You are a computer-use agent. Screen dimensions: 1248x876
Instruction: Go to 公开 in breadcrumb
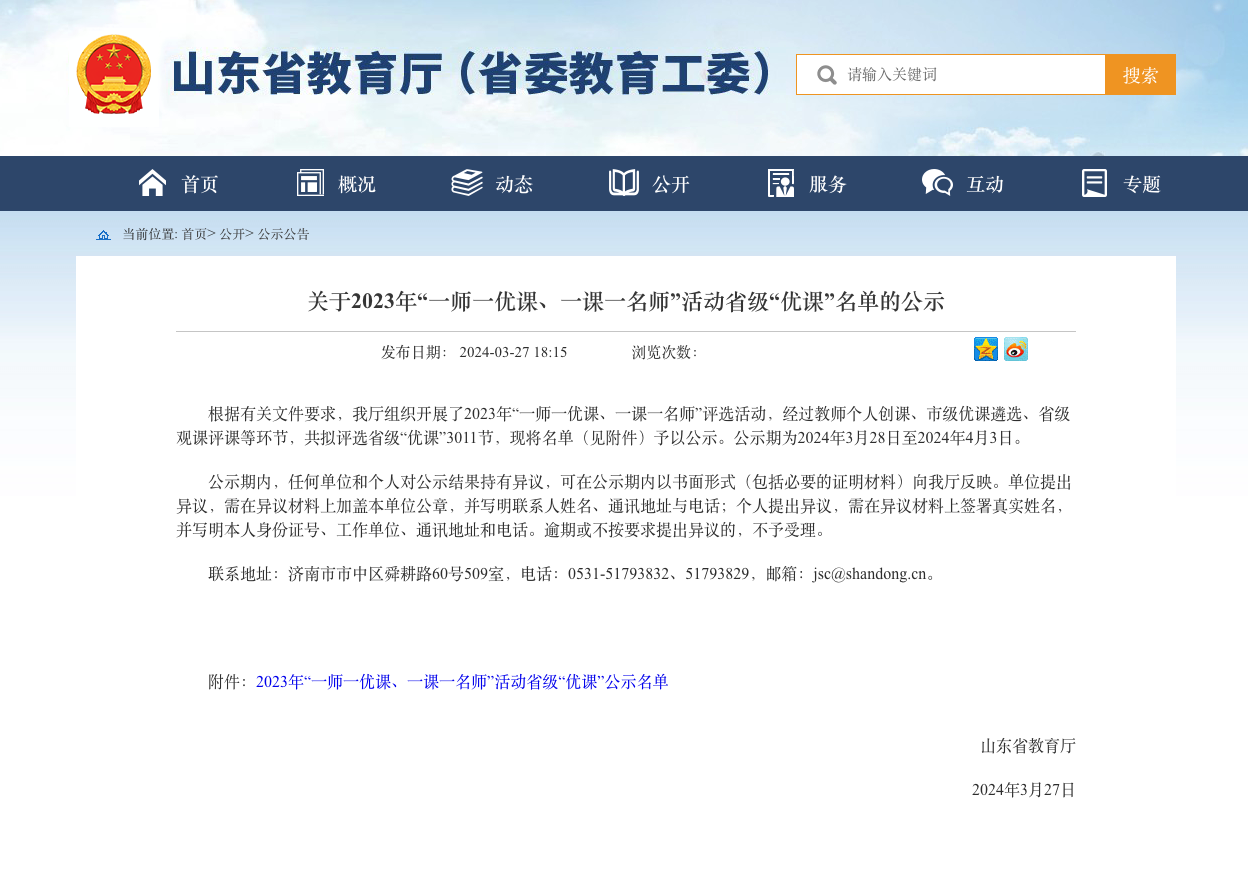pos(232,234)
